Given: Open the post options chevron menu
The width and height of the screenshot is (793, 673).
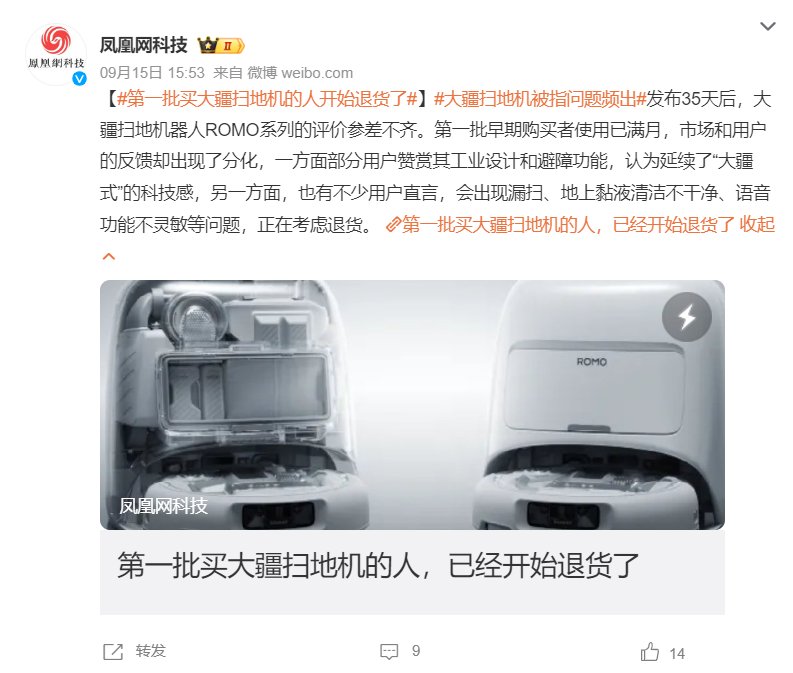Looking at the screenshot, I should click(768, 26).
